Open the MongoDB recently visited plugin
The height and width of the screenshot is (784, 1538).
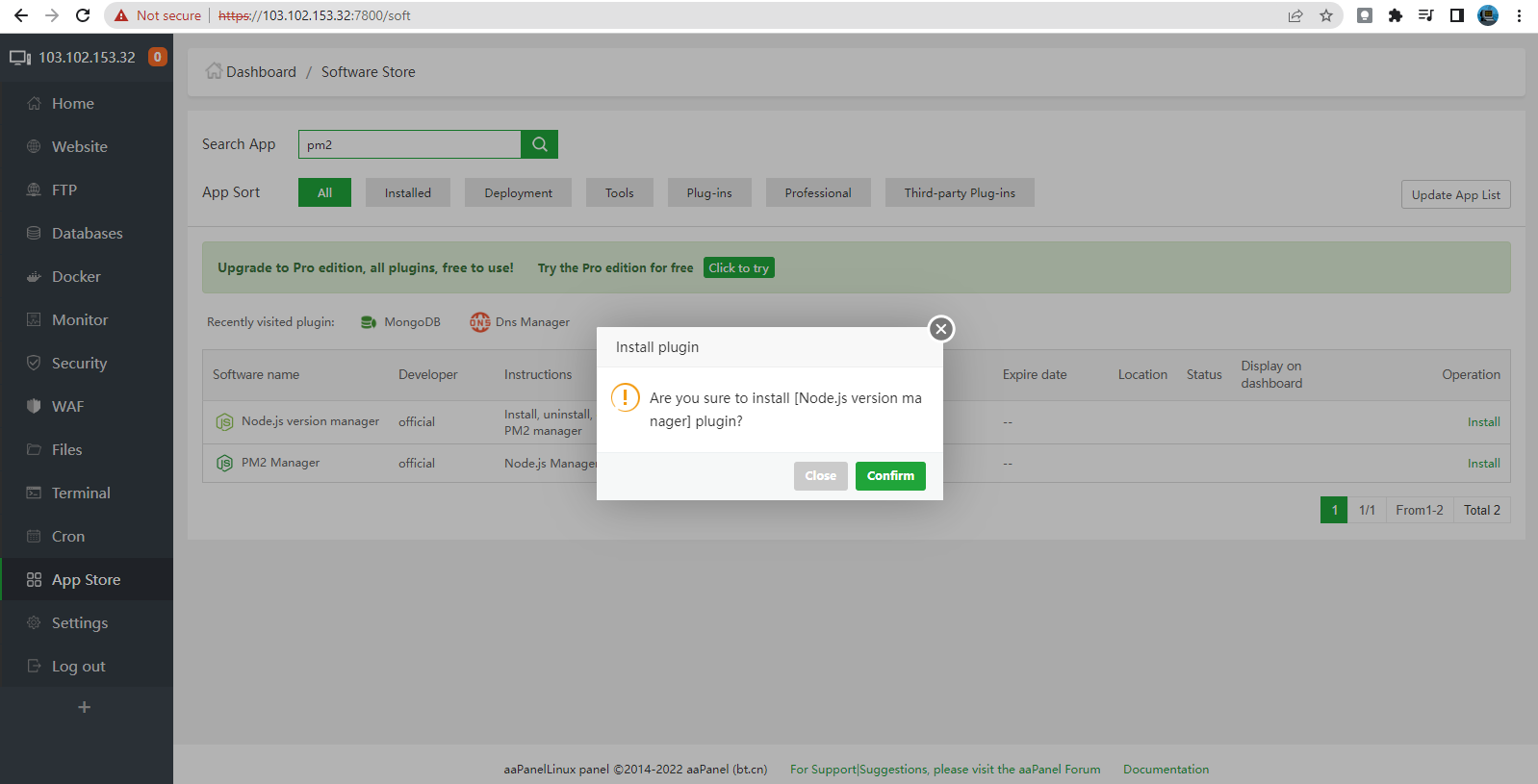click(x=400, y=322)
